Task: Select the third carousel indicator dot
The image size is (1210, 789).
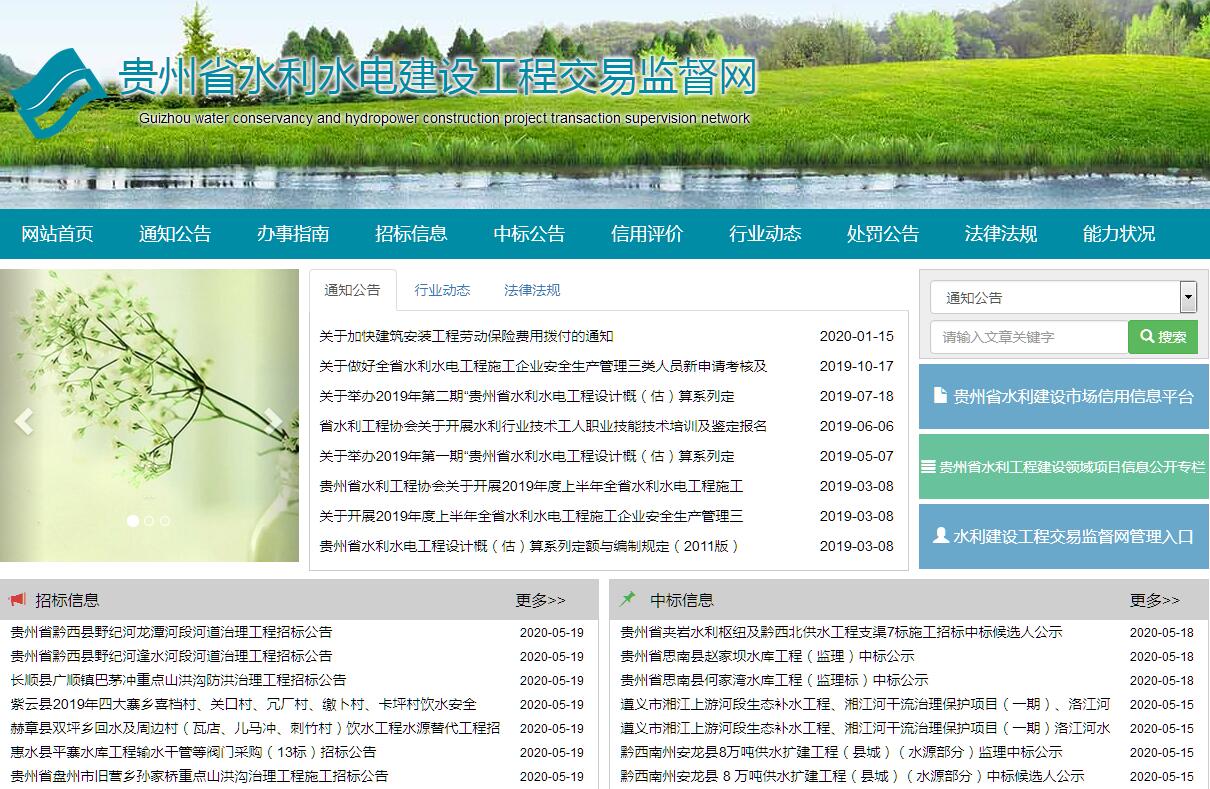Action: [165, 521]
